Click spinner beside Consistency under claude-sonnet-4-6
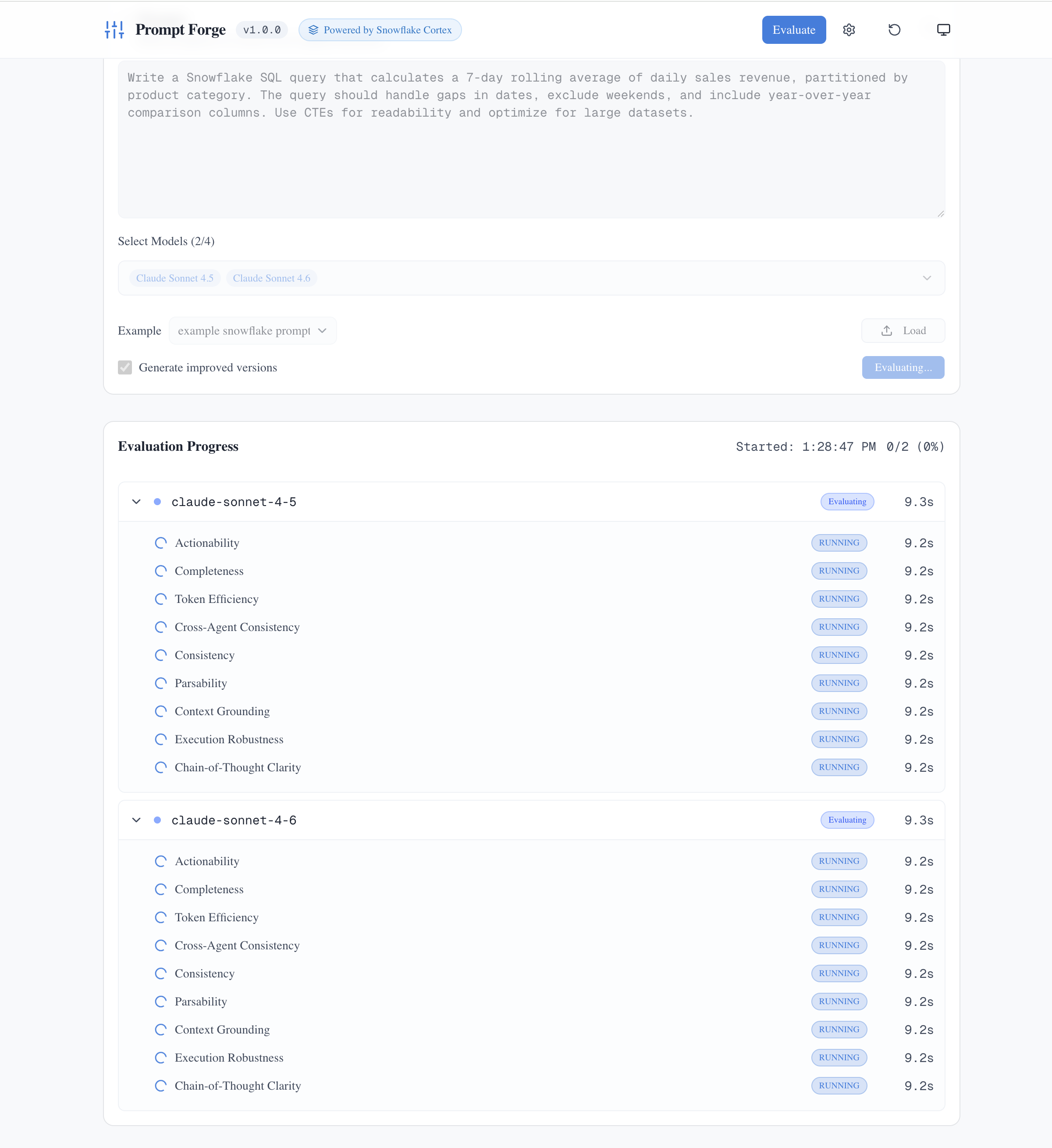The image size is (1052, 1148). click(160, 973)
